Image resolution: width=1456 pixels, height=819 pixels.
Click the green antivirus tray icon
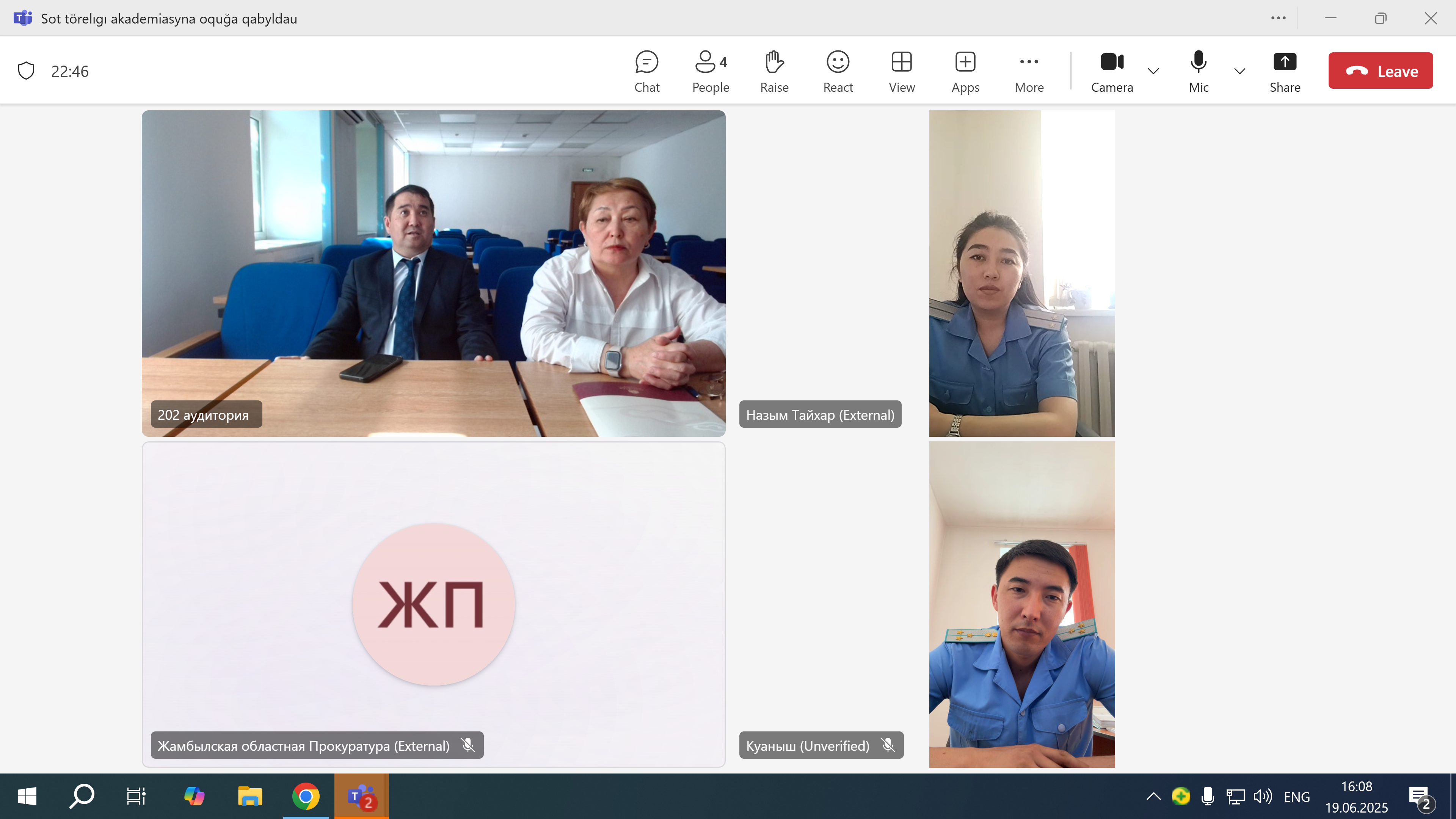click(x=1181, y=796)
